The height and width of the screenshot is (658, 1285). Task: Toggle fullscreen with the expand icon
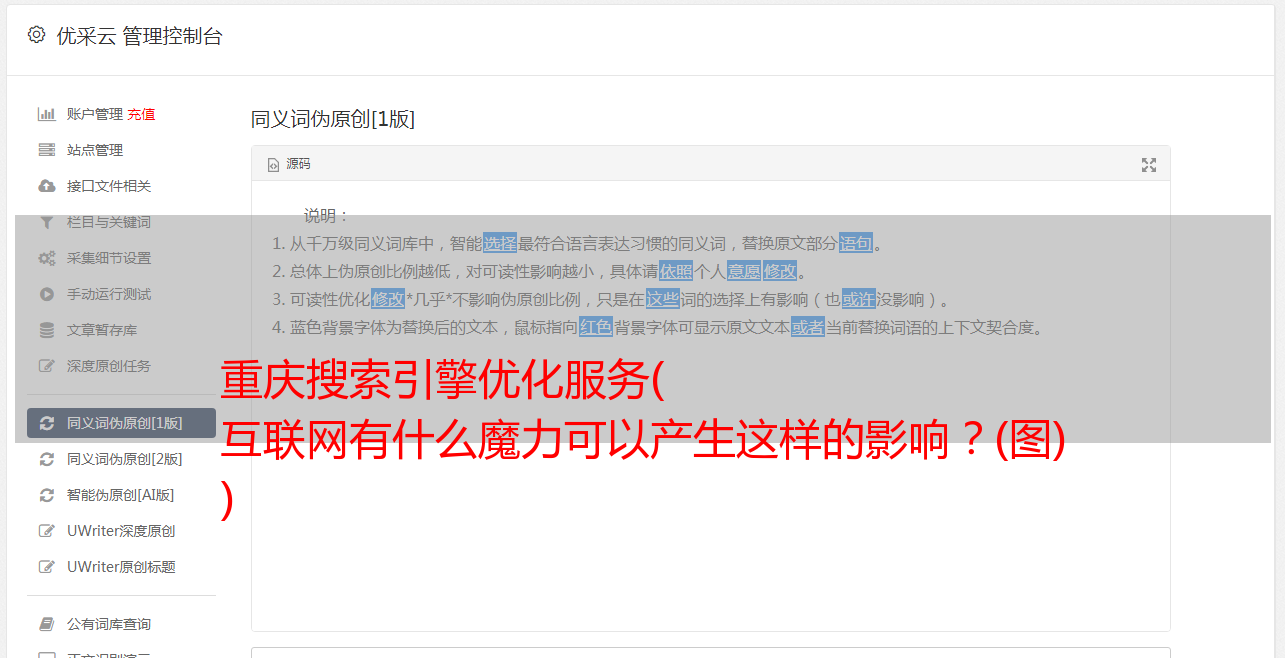(1149, 165)
